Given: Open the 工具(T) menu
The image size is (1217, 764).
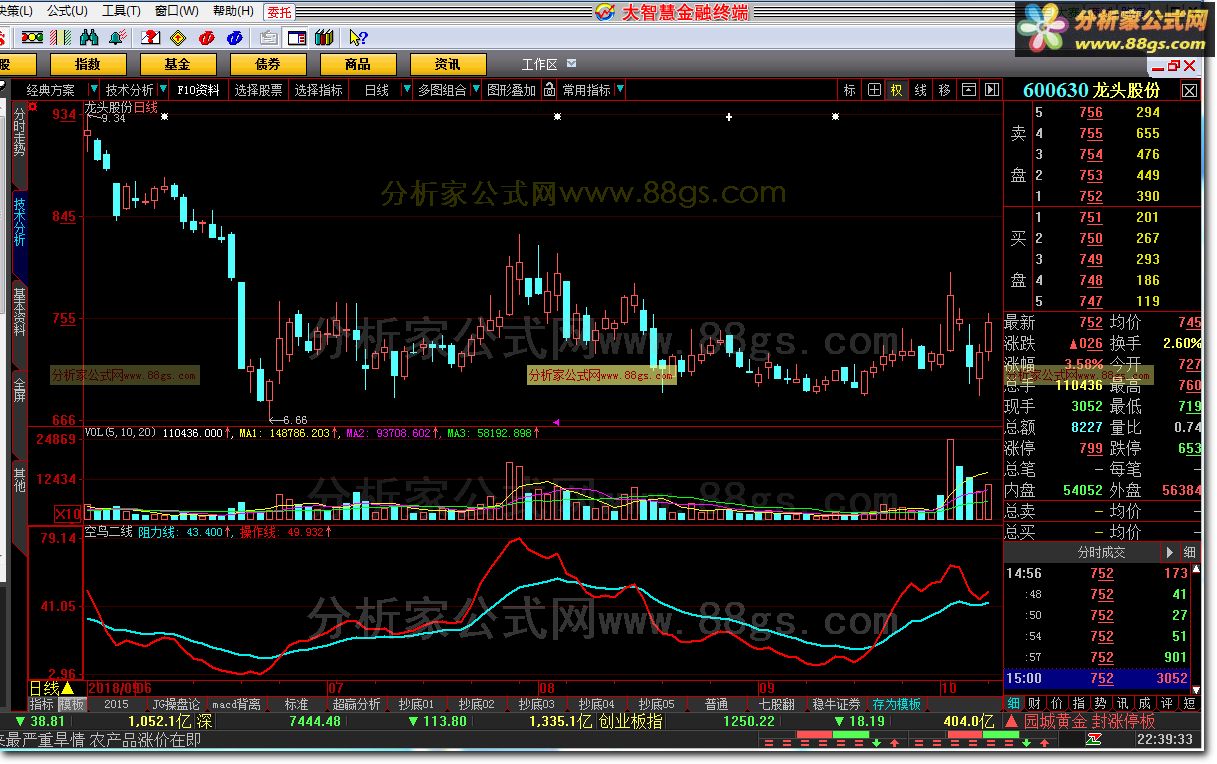Looking at the screenshot, I should click(122, 11).
